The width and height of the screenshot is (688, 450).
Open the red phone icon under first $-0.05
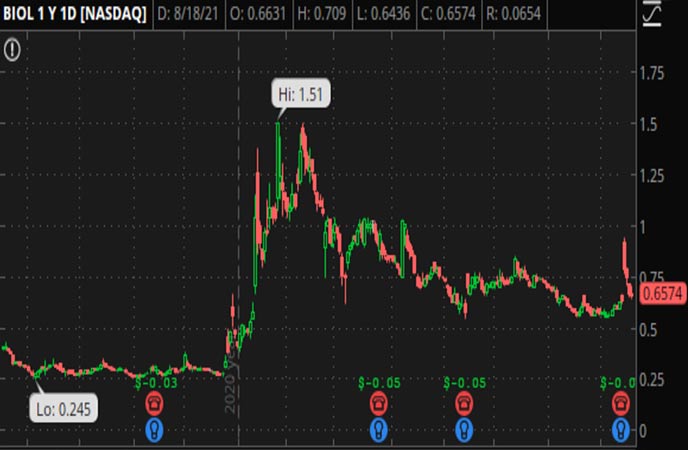(379, 403)
